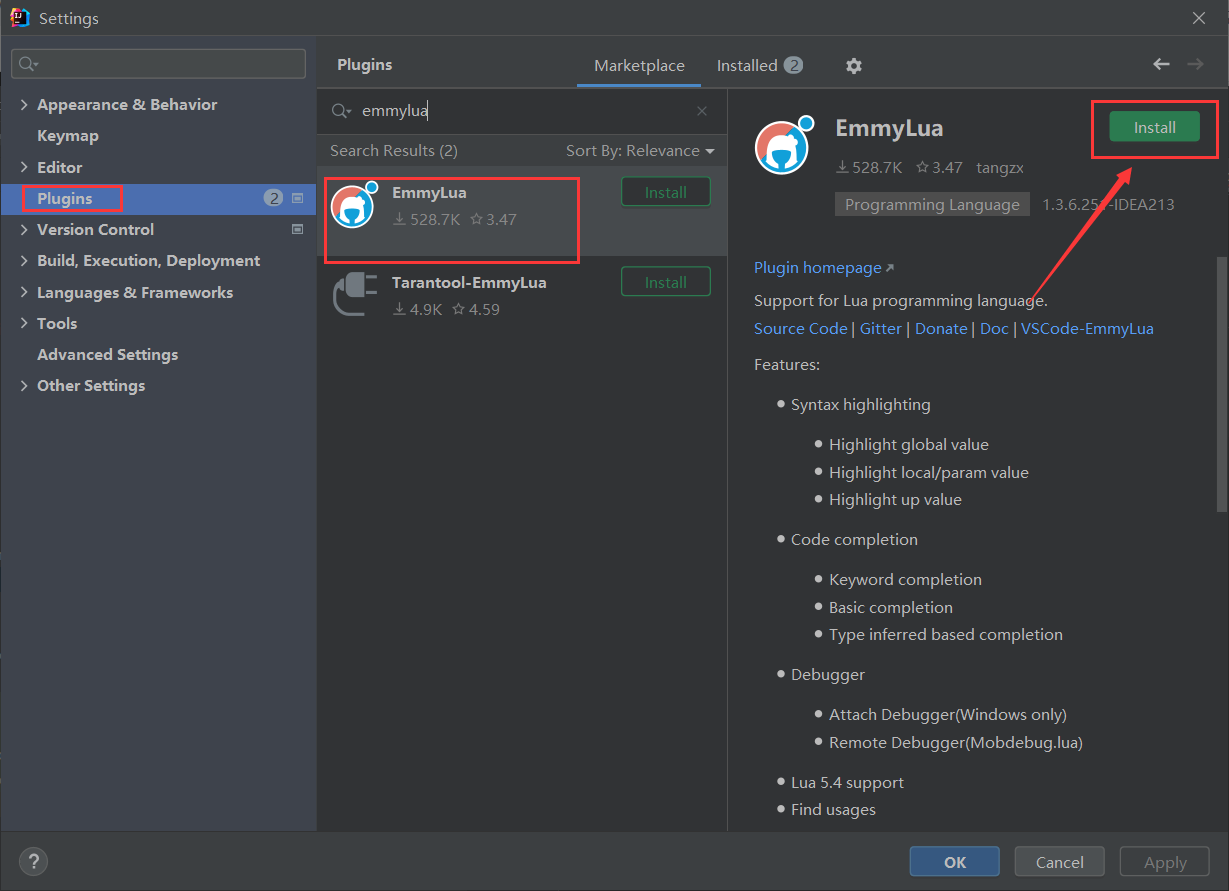Click the Installed tab count badge
The width and height of the screenshot is (1229, 891).
793,66
